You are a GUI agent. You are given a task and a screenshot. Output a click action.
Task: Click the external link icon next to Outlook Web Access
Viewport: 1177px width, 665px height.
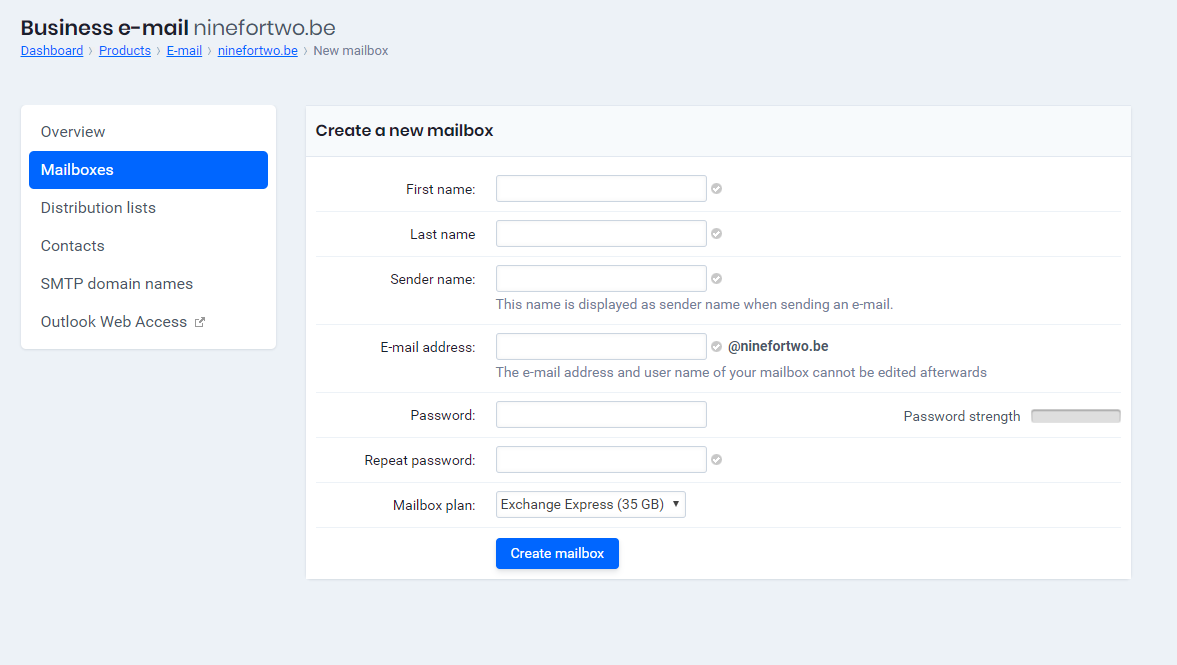tap(200, 322)
